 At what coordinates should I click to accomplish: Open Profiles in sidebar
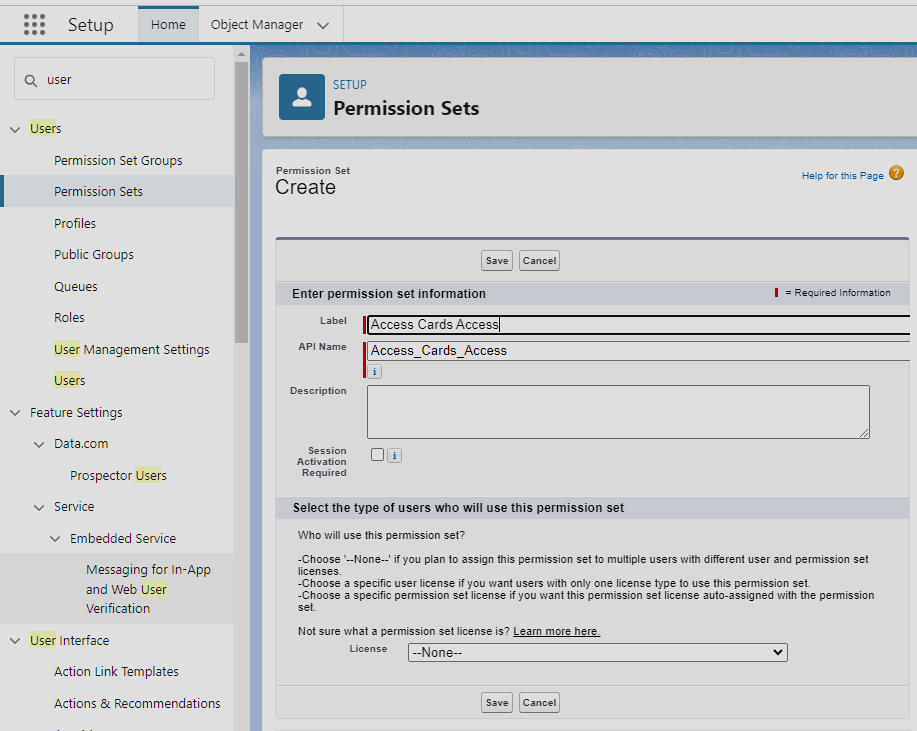(x=75, y=223)
